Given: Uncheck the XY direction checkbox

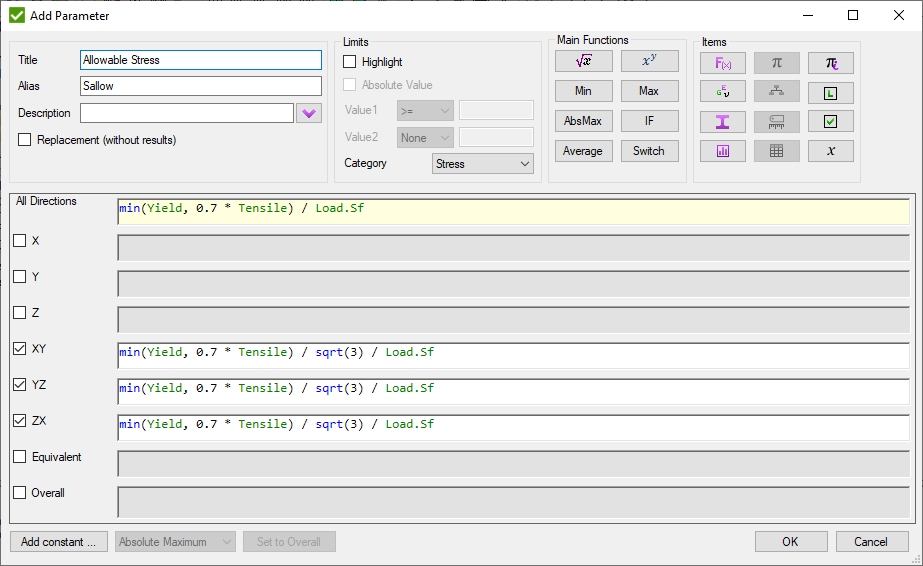Looking at the screenshot, I should [20, 349].
